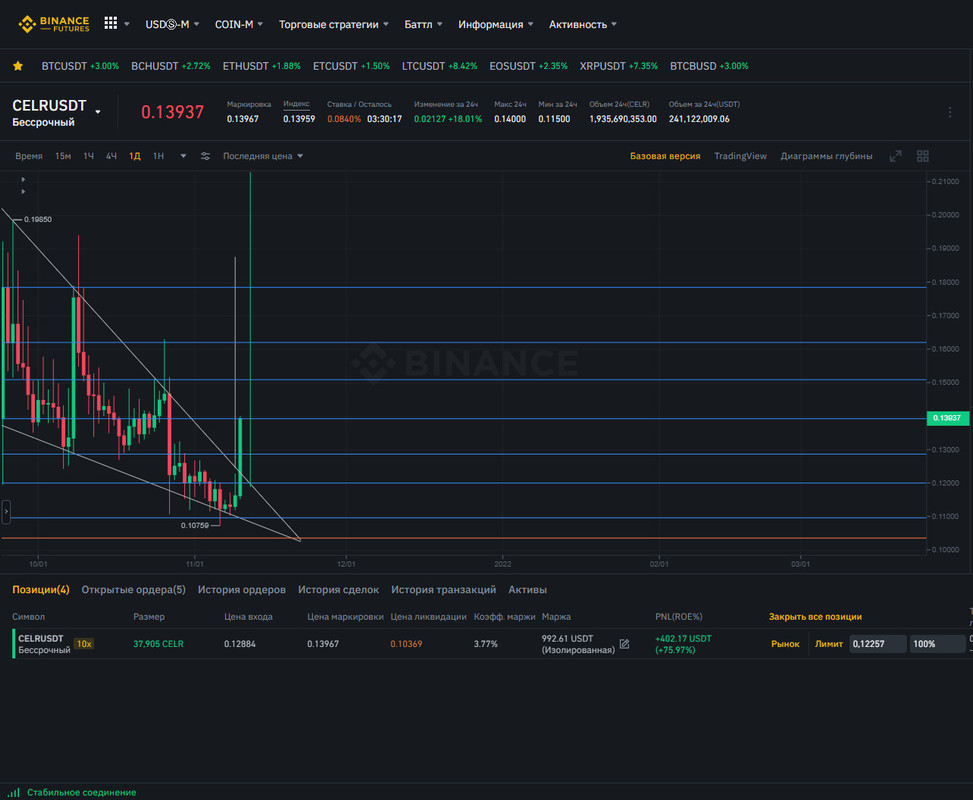Click the favorites star icon
Image resolution: width=973 pixels, height=800 pixels.
click(x=18, y=66)
